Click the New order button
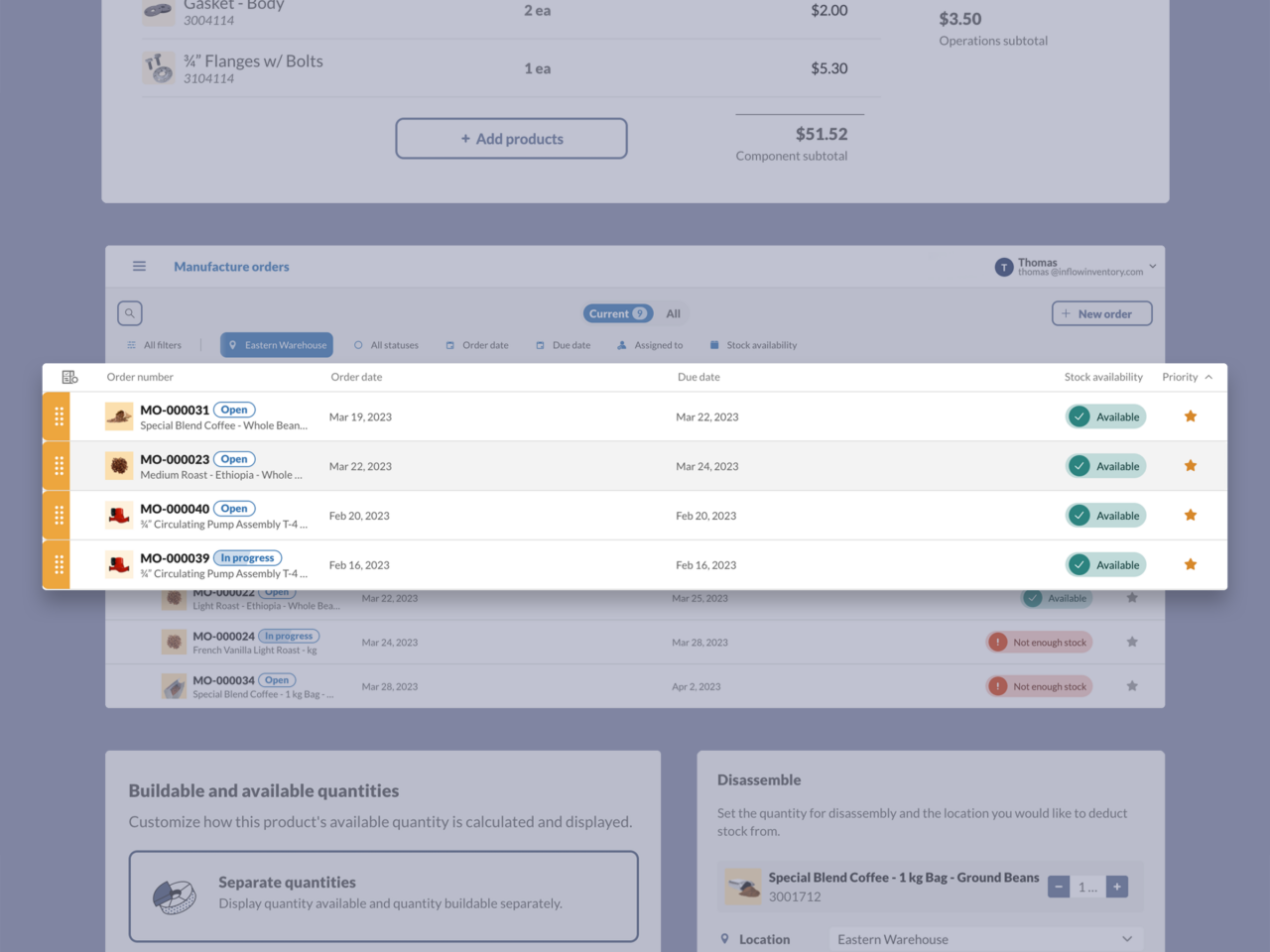 (x=1101, y=312)
